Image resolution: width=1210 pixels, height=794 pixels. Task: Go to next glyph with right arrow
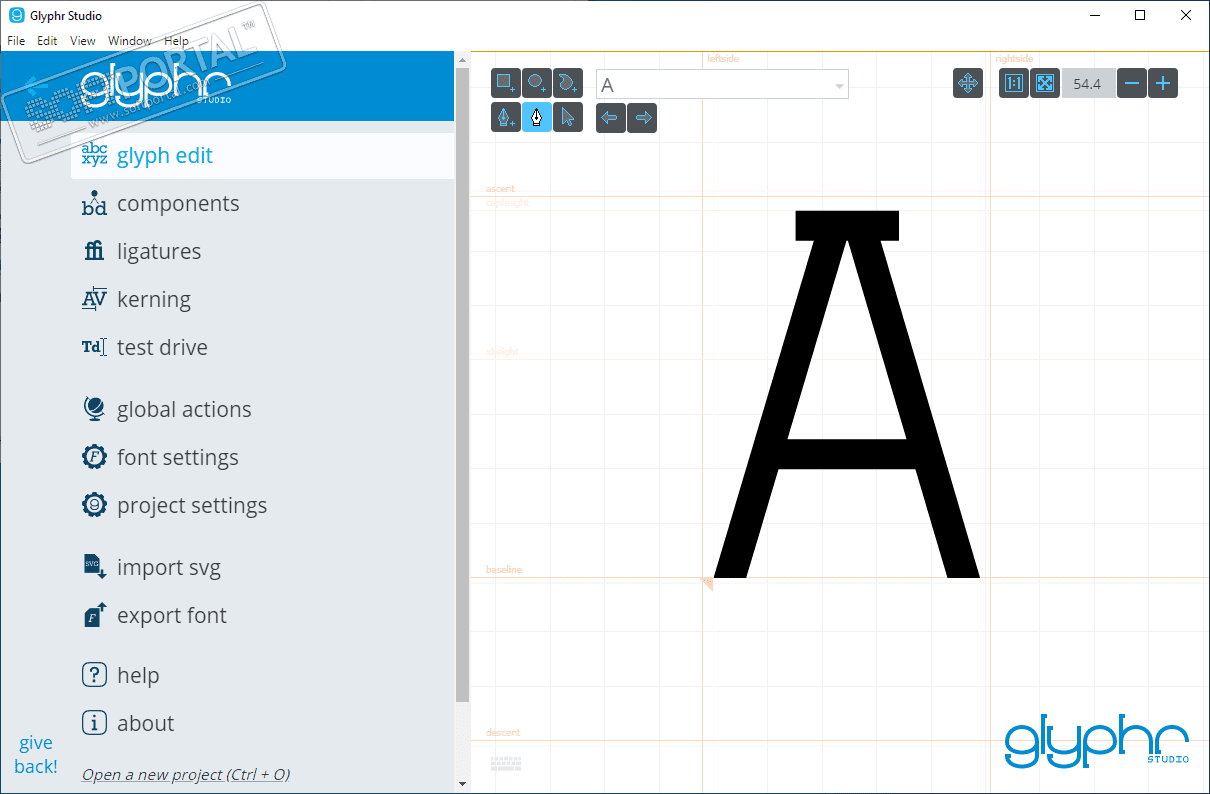click(x=642, y=117)
